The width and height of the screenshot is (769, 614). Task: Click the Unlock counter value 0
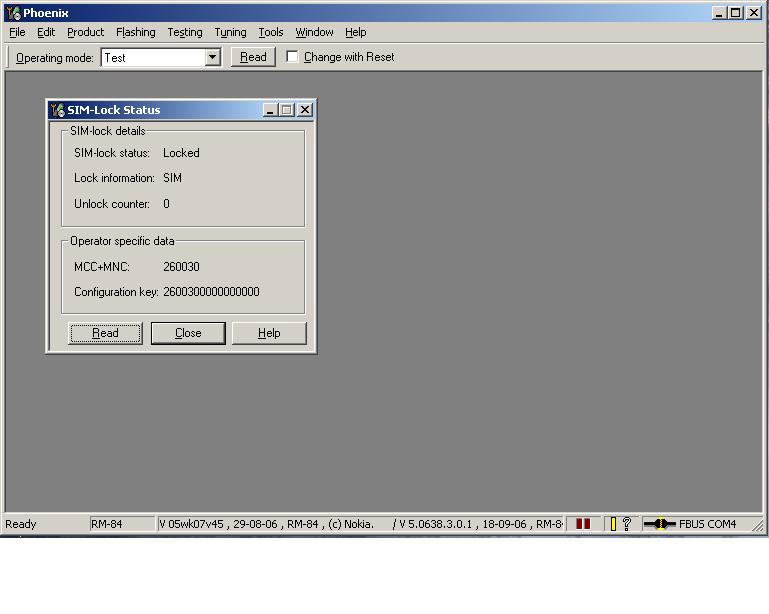pos(166,204)
